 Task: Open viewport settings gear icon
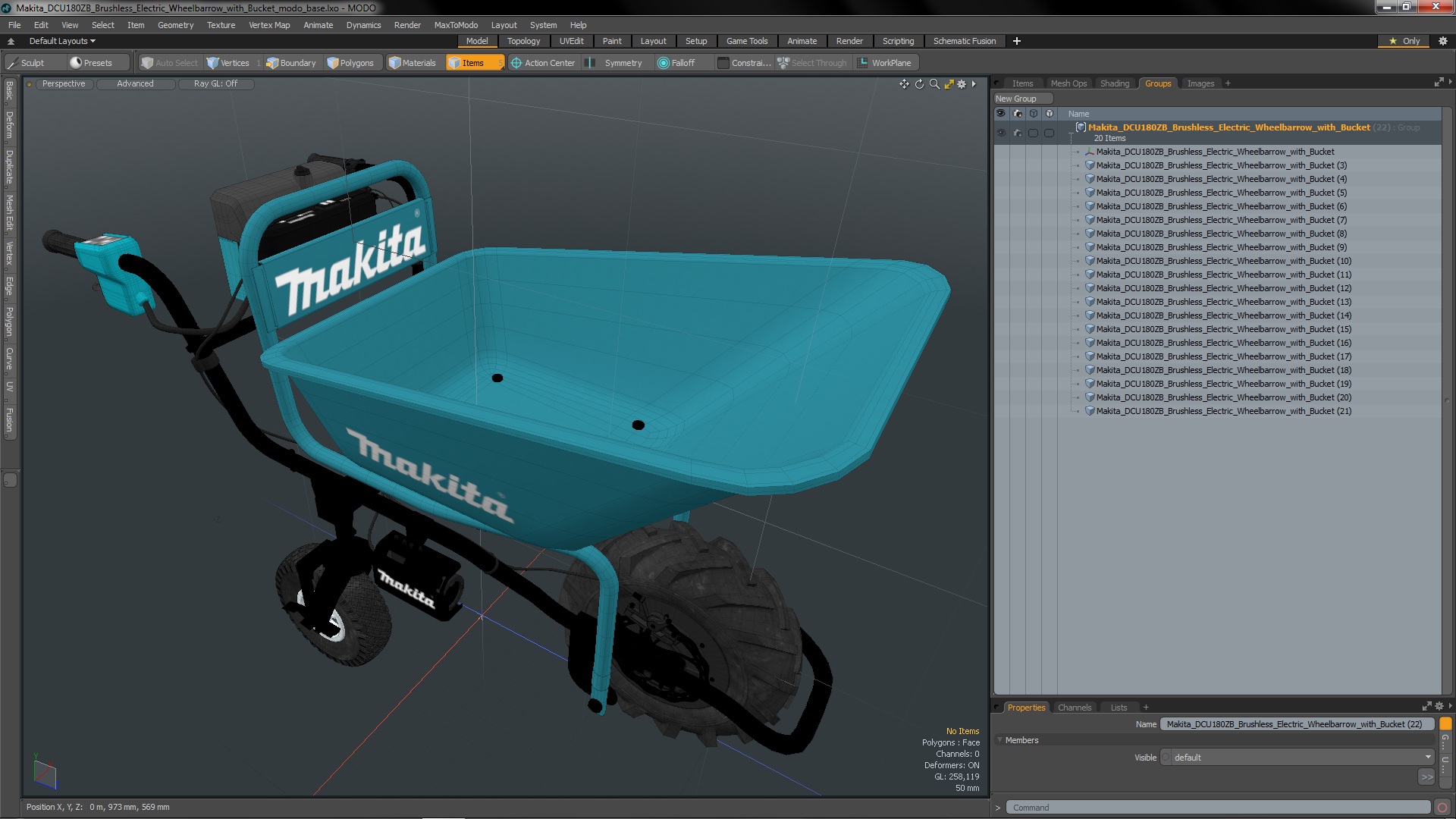tap(962, 84)
